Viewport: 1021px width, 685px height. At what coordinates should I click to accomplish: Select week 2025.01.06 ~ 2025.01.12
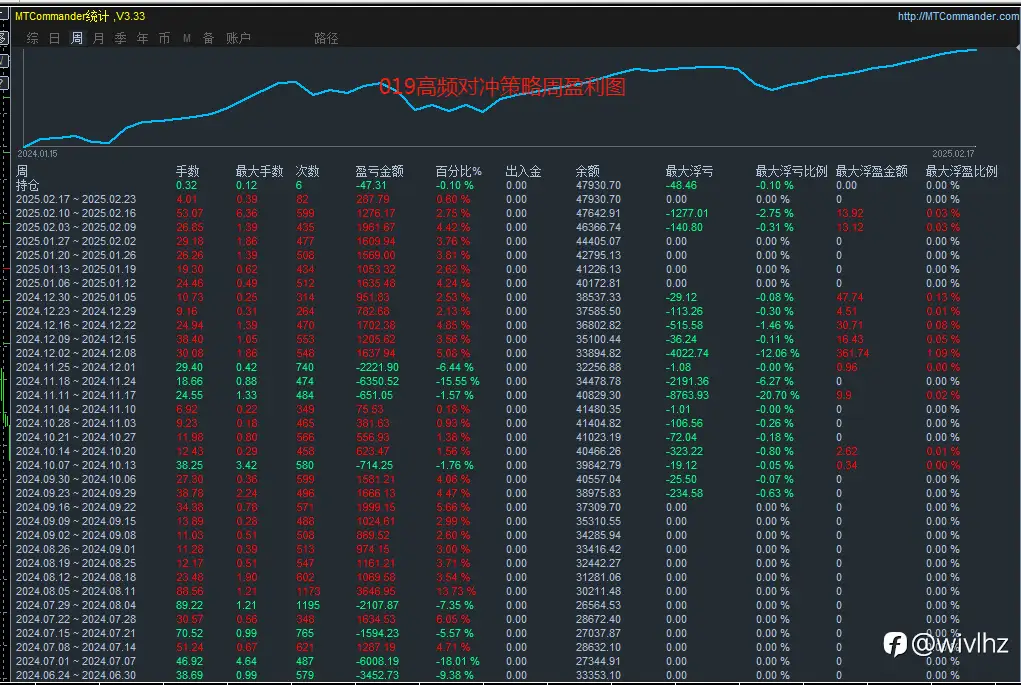pyautogui.click(x=76, y=283)
